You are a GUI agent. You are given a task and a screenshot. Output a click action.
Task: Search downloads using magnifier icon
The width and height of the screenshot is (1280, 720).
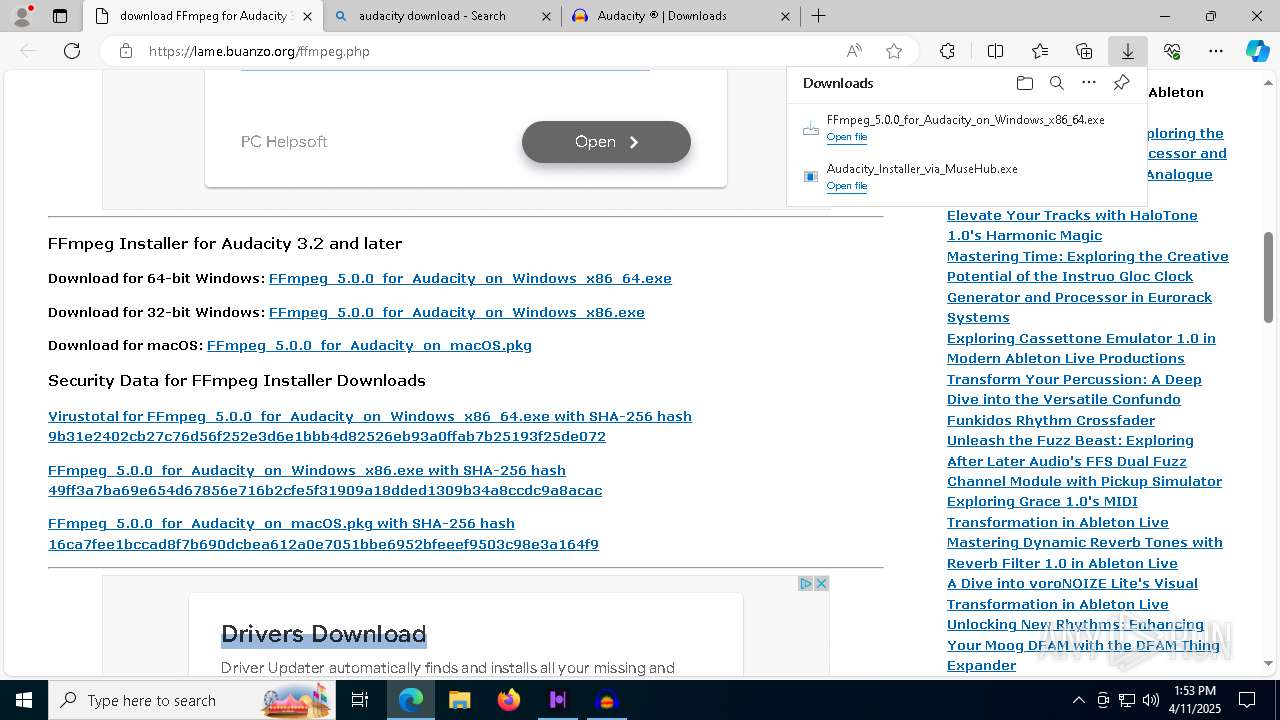[x=1056, y=83]
